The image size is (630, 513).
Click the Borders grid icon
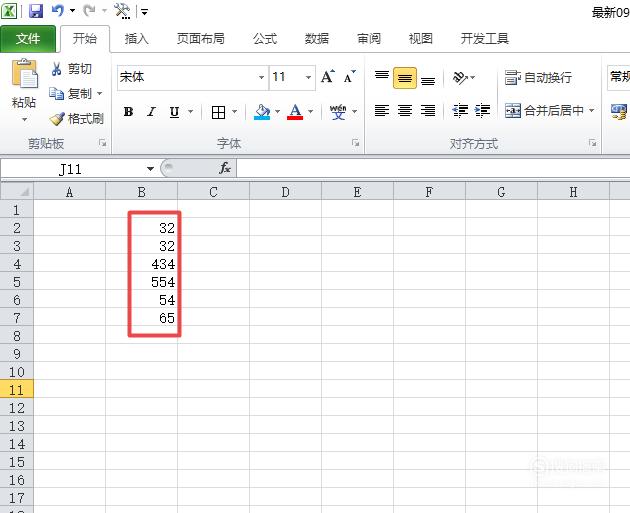pos(218,112)
